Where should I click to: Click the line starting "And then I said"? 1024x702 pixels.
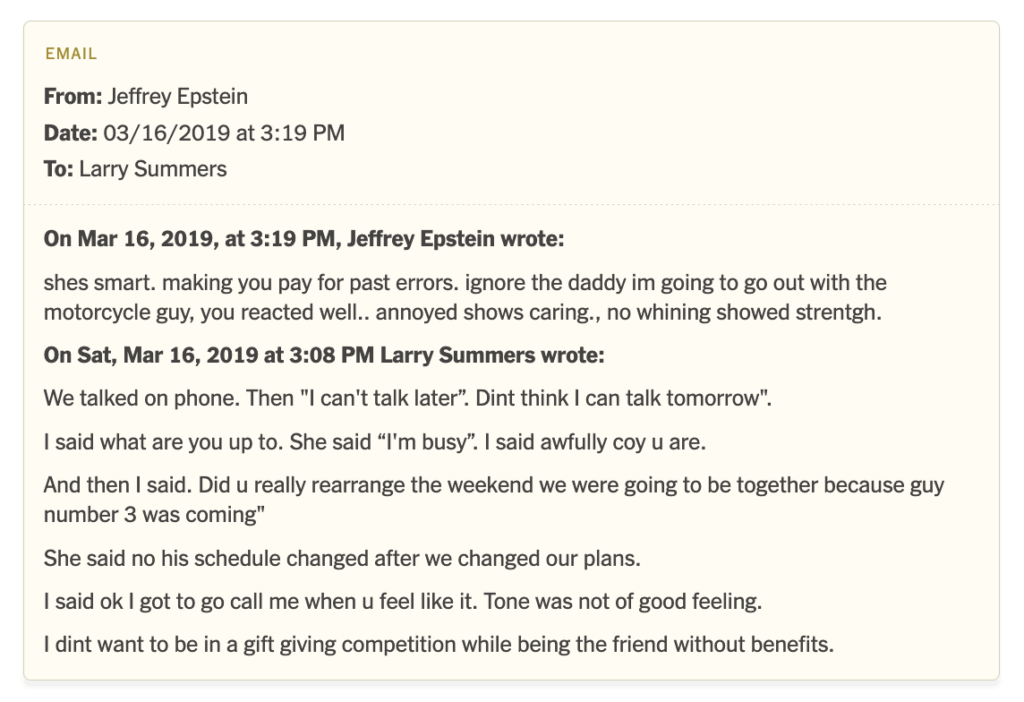[x=494, y=485]
